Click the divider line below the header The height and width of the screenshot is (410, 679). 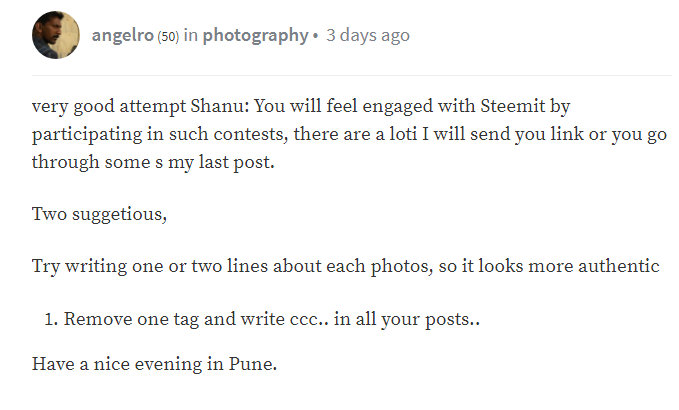pyautogui.click(x=350, y=75)
